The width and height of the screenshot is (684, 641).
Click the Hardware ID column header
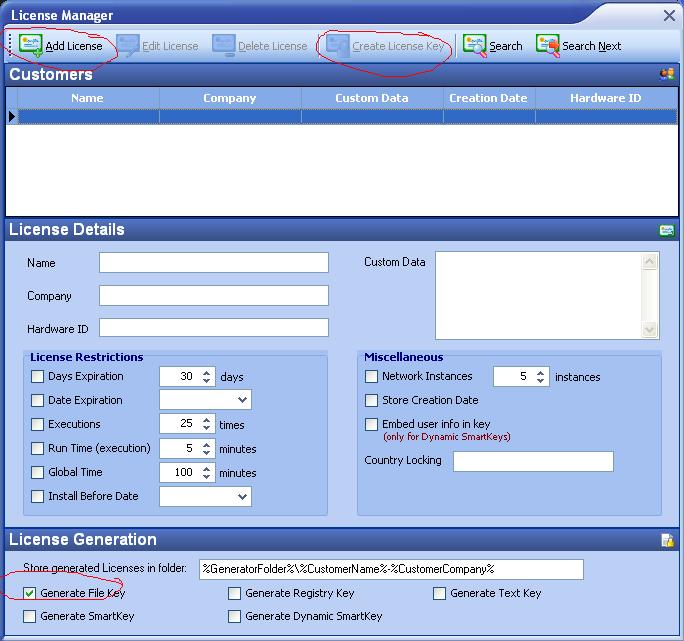pyautogui.click(x=606, y=98)
